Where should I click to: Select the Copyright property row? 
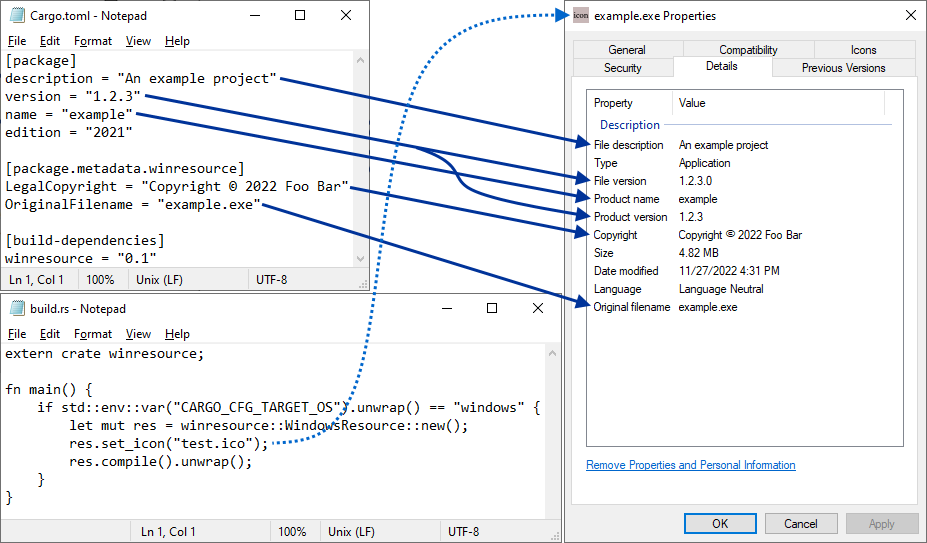click(x=744, y=235)
